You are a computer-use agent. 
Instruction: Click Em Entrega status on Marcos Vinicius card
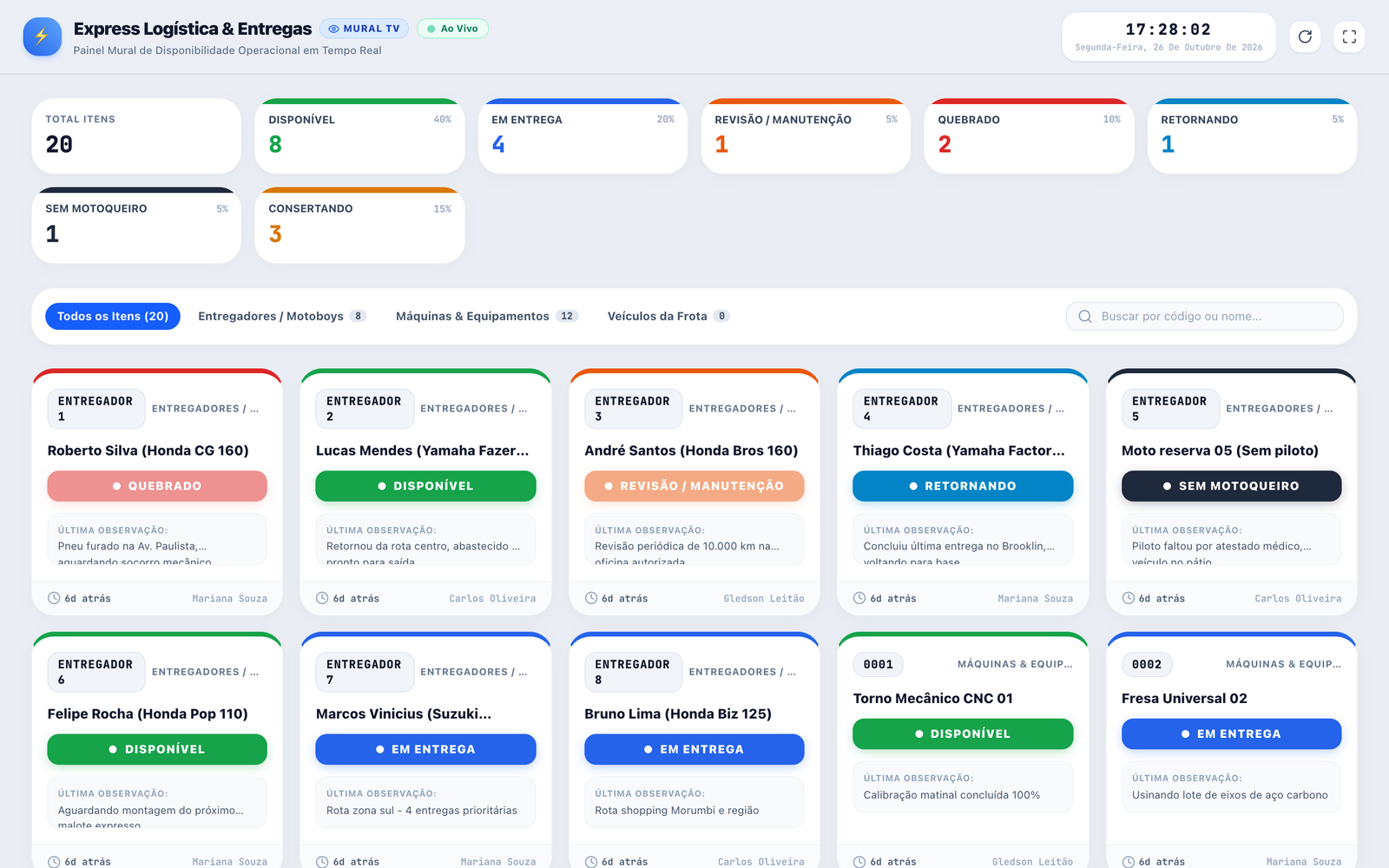[425, 749]
